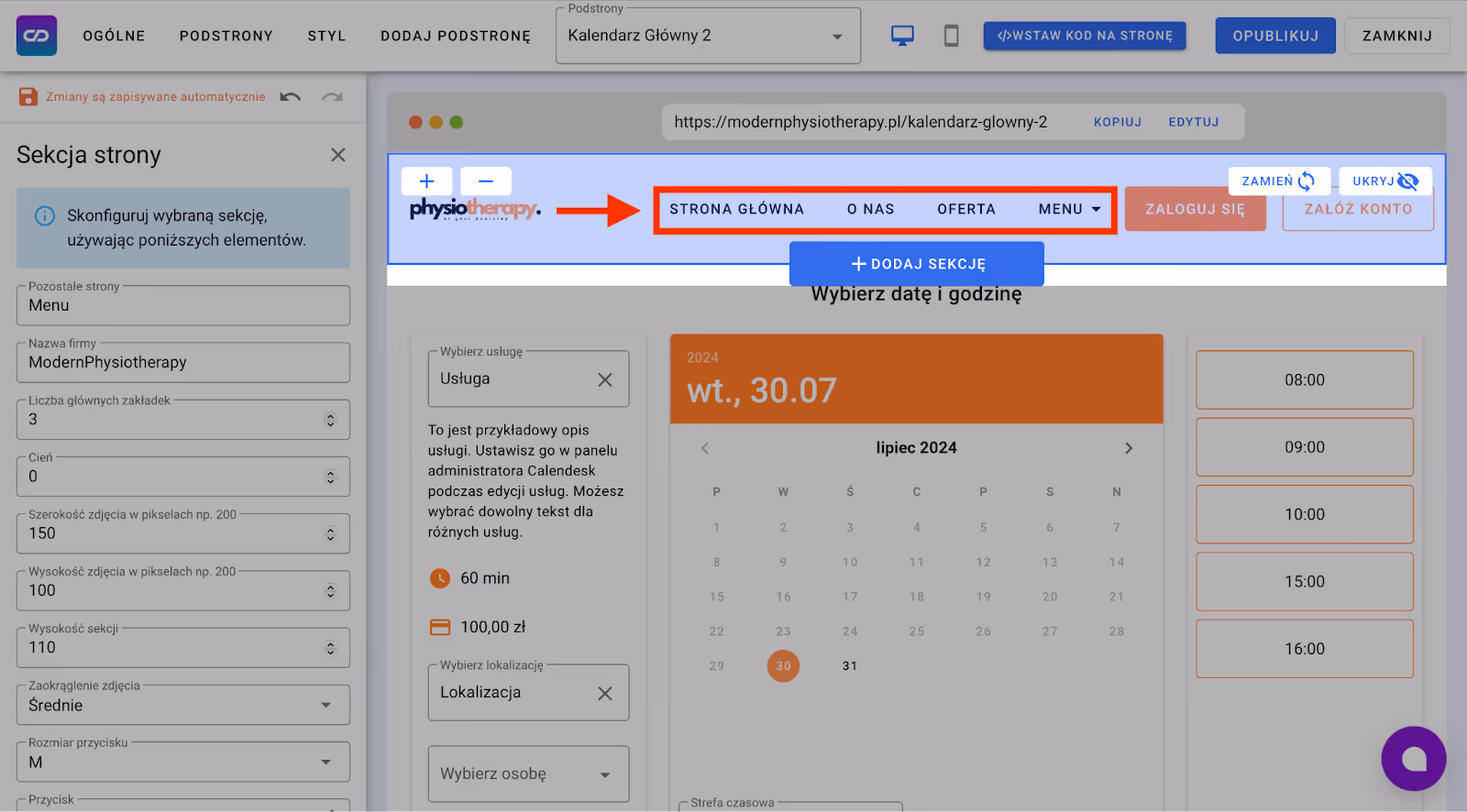The width and height of the screenshot is (1467, 812).
Task: Switch to mobile preview icon
Action: tap(951, 36)
